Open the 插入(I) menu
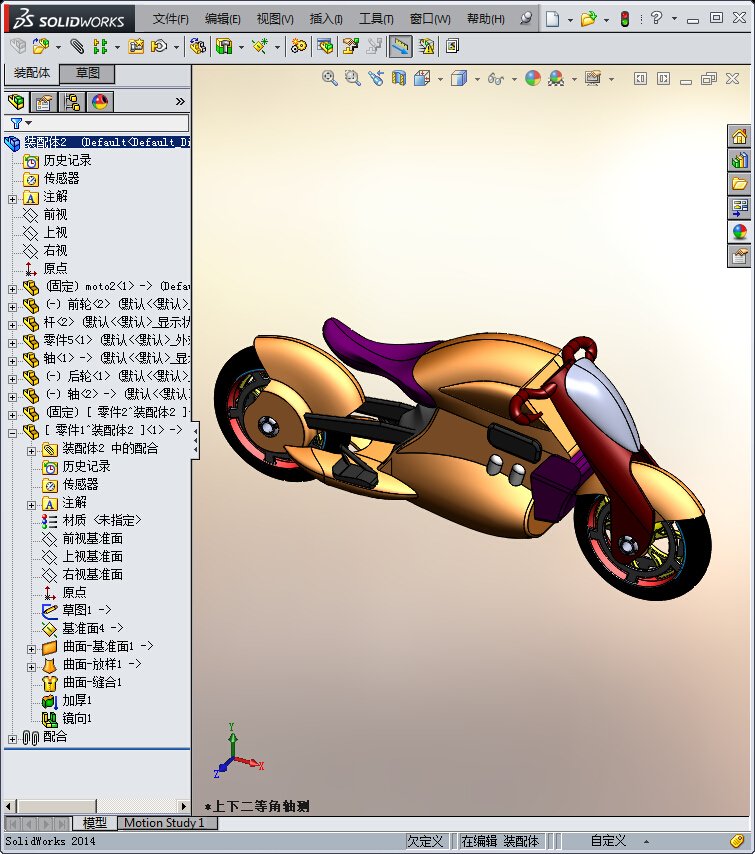Image resolution: width=755 pixels, height=854 pixels. click(x=326, y=19)
